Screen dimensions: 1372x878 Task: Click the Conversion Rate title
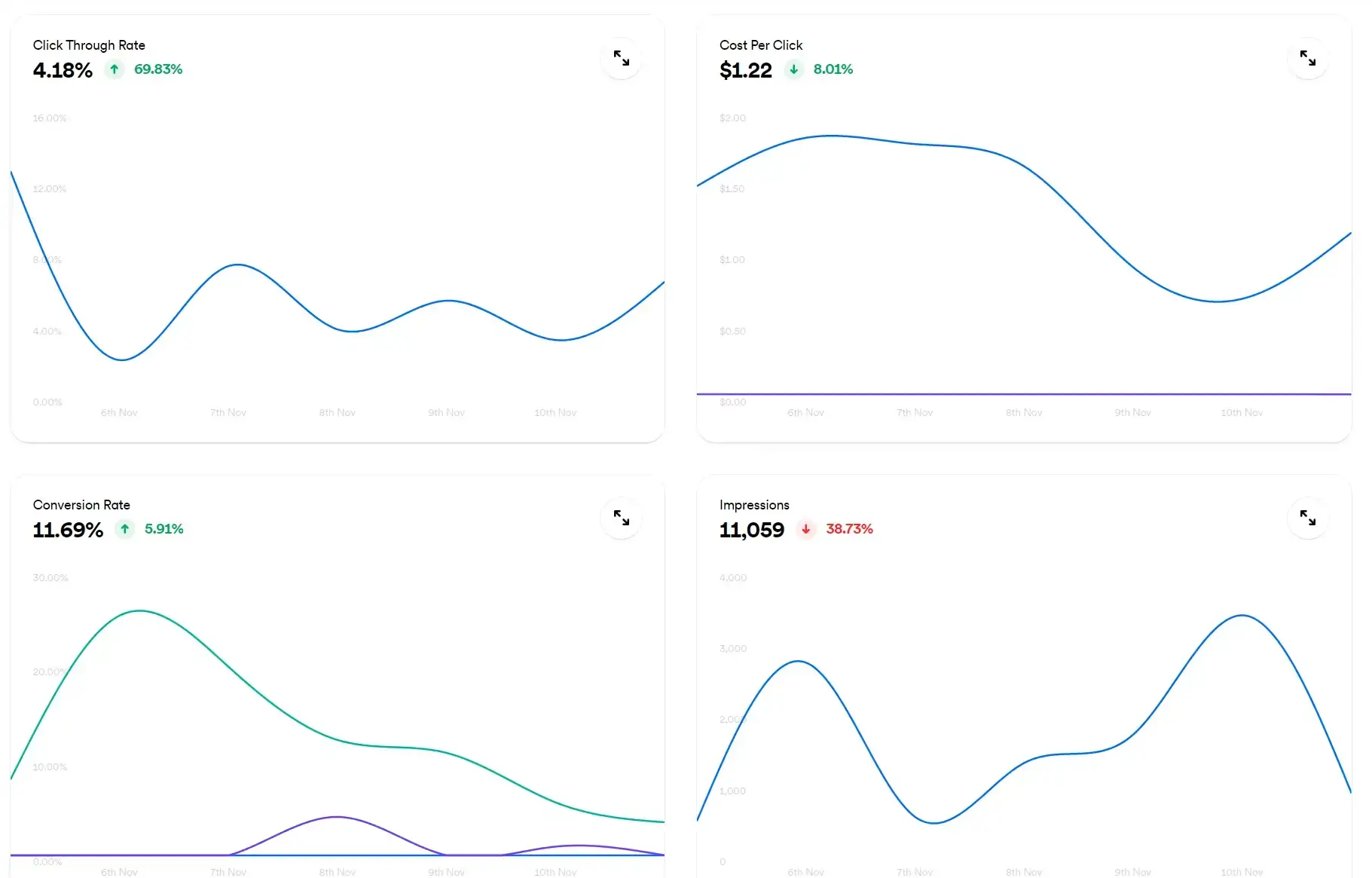81,505
